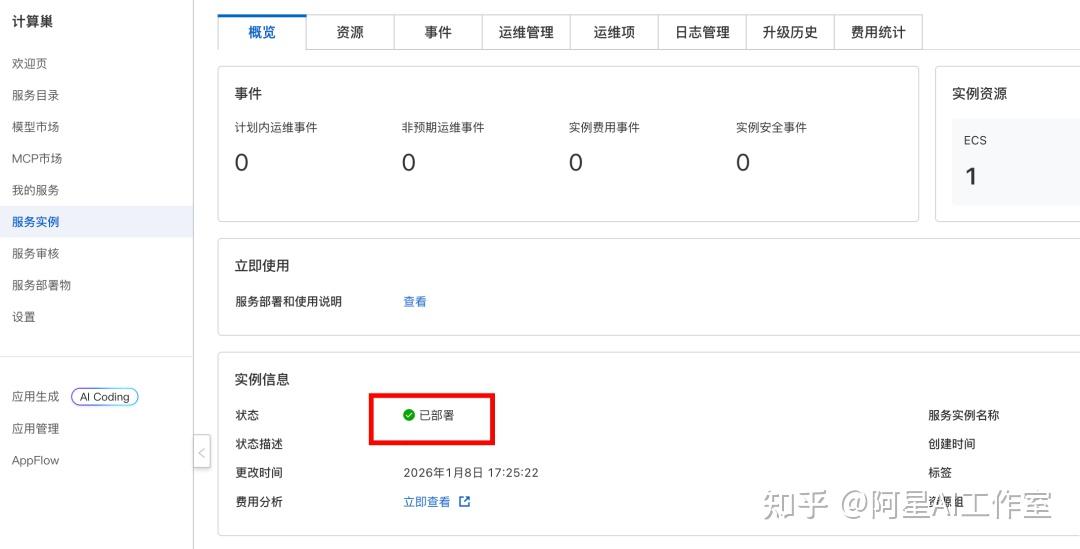Collapse the sidebar with the arrow handle
The height and width of the screenshot is (549, 1080).
[202, 452]
